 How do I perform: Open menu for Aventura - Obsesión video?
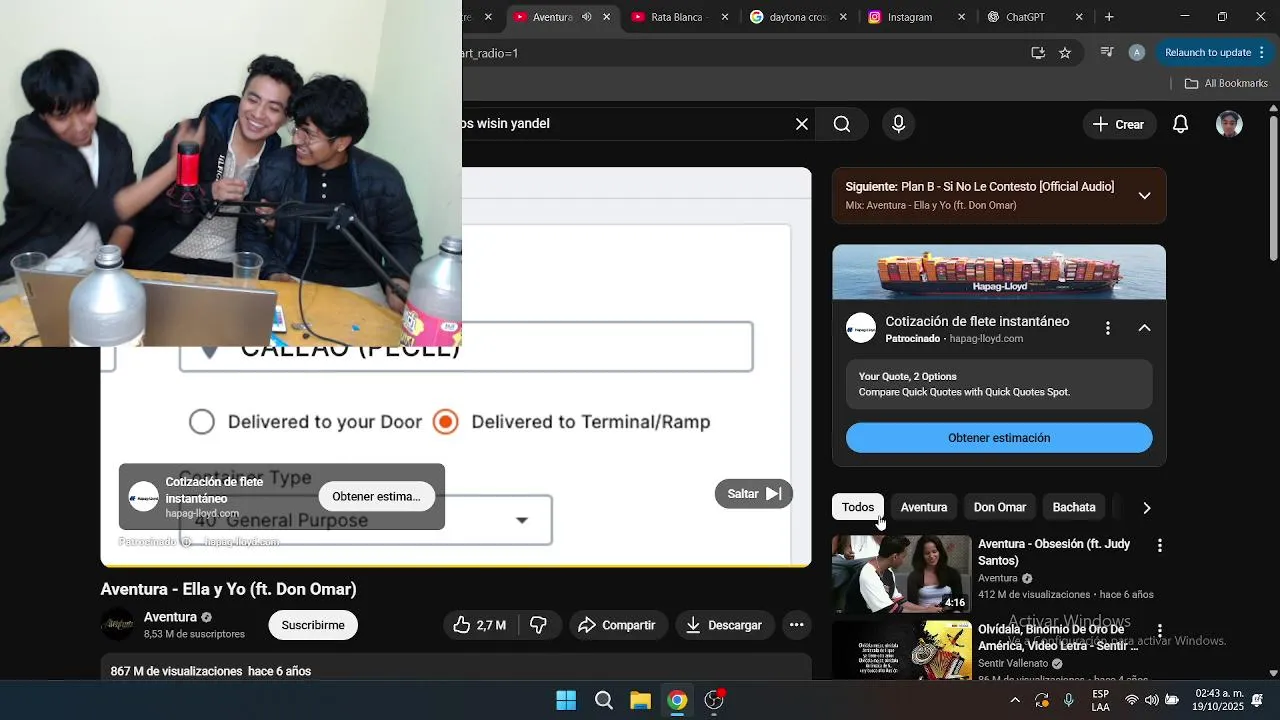1159,546
